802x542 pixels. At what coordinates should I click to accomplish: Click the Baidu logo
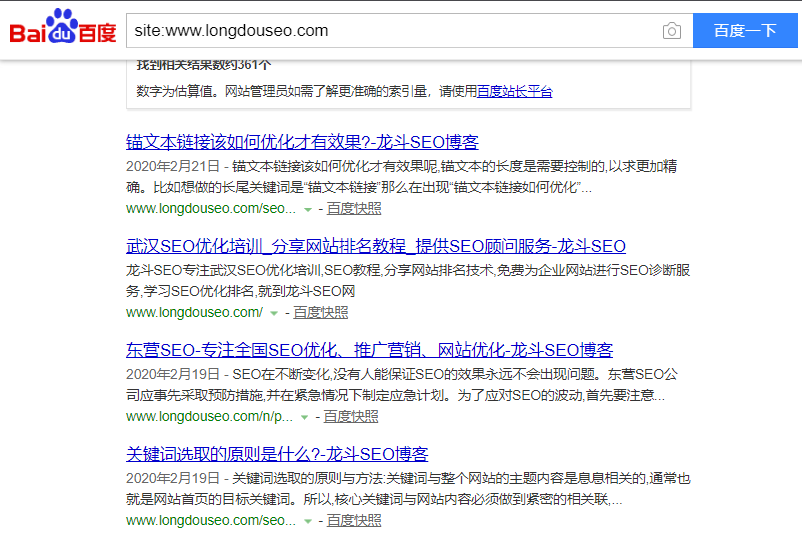click(62, 26)
